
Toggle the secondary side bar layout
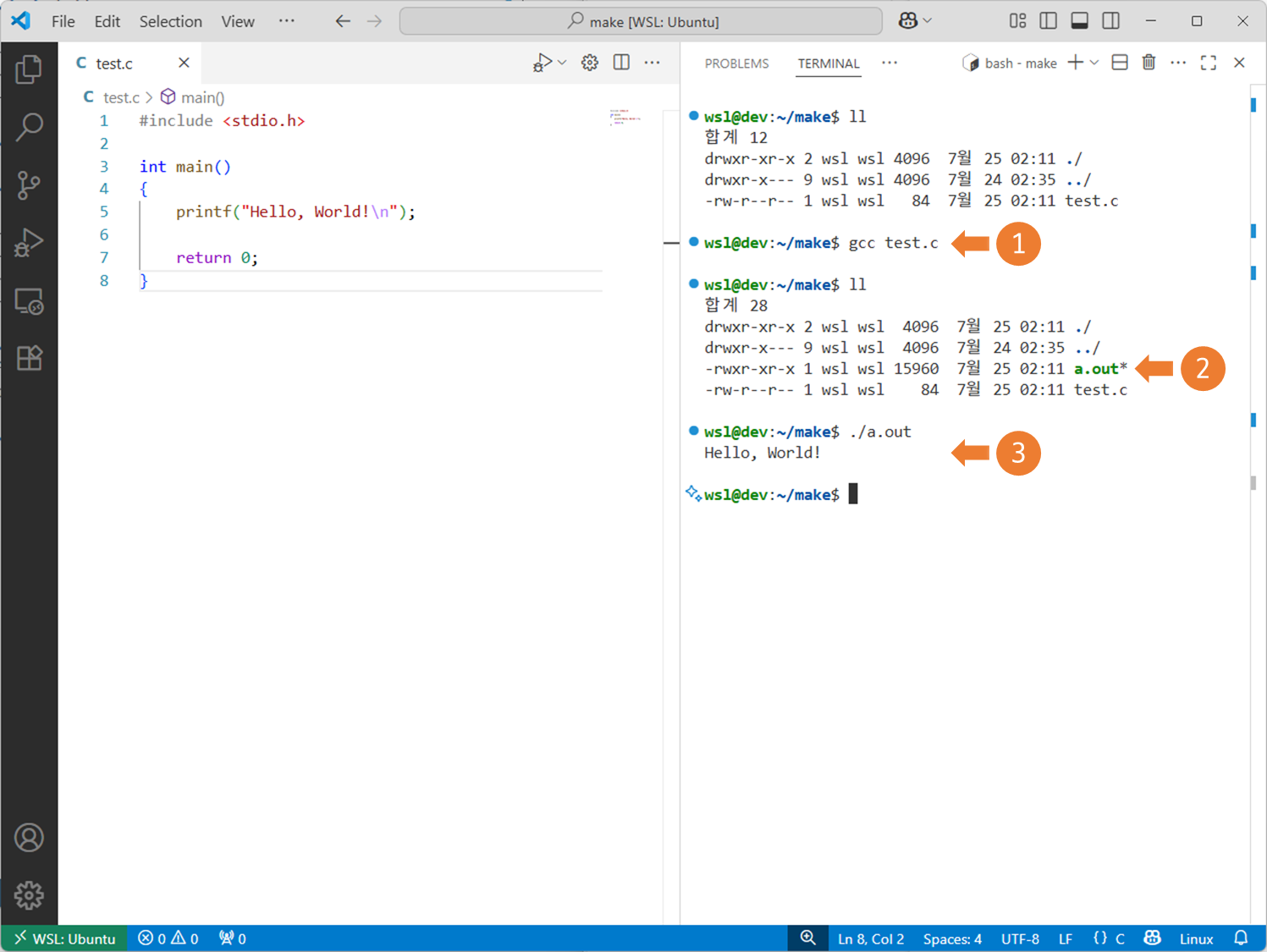tap(1111, 21)
